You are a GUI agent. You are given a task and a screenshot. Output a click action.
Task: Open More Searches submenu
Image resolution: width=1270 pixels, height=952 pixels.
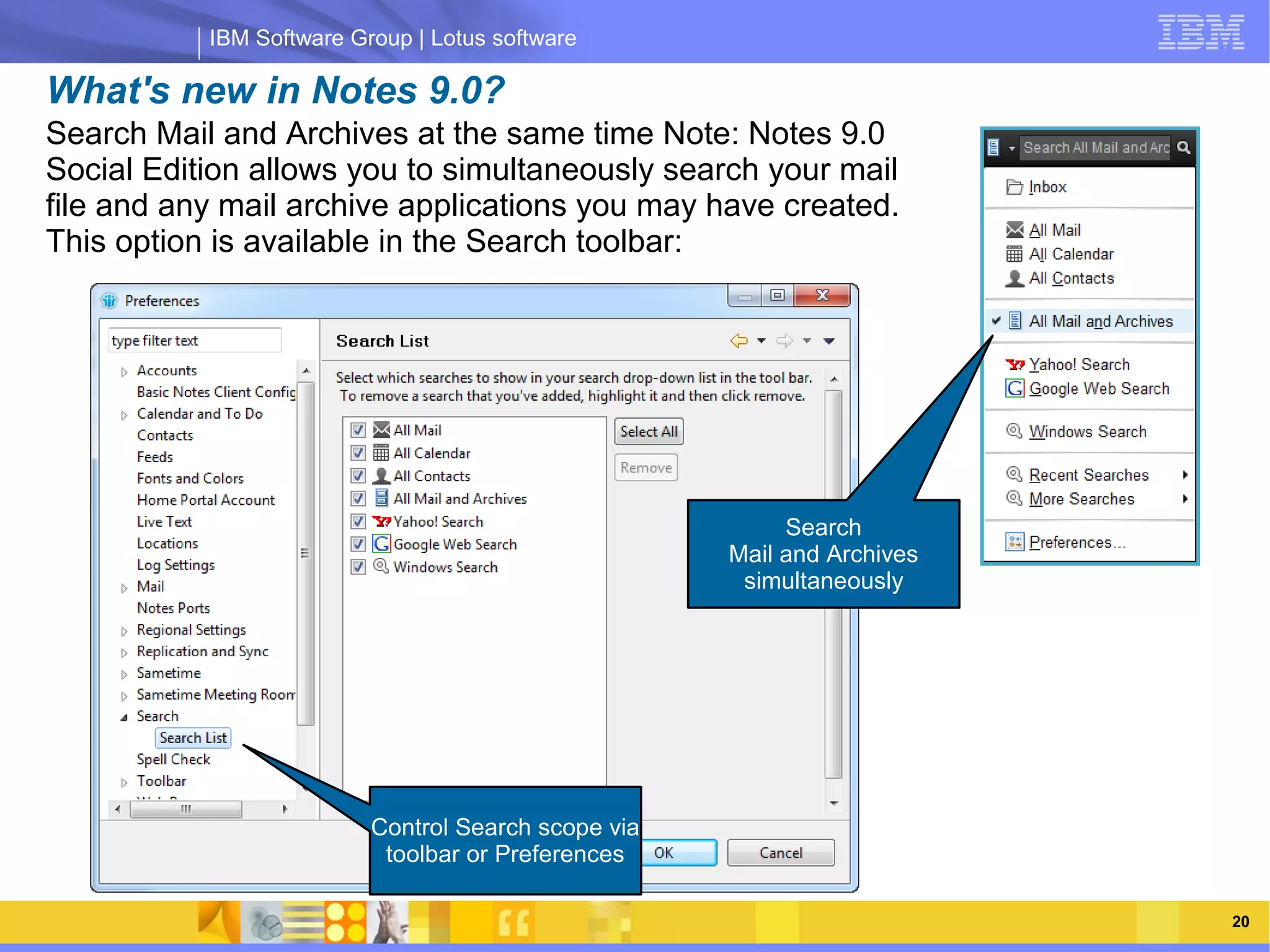pos(1090,499)
